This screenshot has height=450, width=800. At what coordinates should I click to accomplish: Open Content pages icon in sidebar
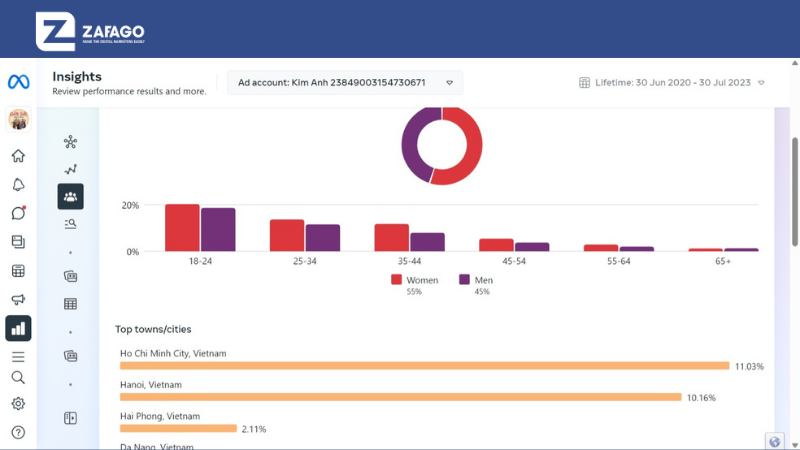coord(18,242)
